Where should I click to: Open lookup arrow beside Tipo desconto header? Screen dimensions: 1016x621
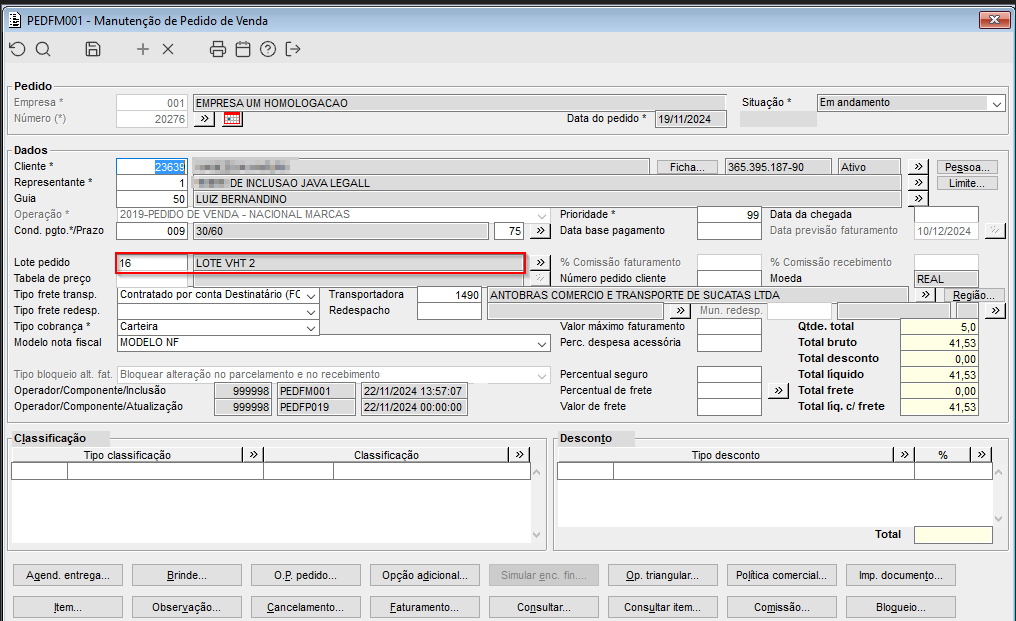pos(904,454)
